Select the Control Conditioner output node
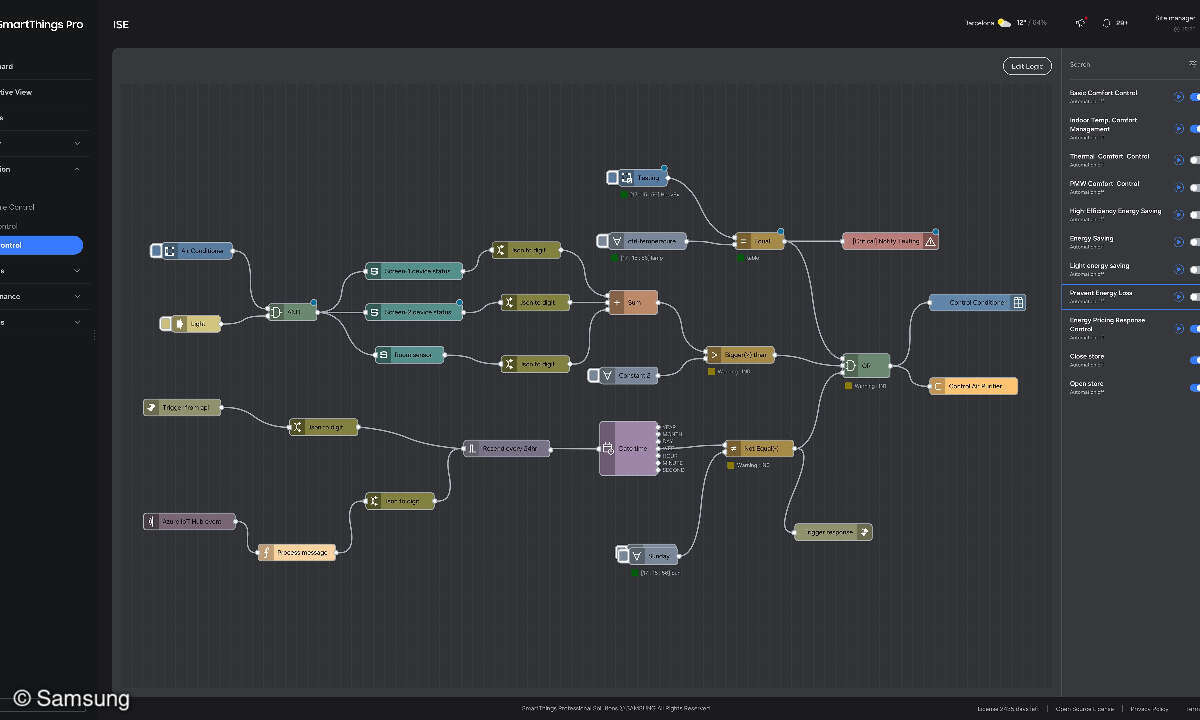This screenshot has width=1200, height=720. (x=977, y=302)
